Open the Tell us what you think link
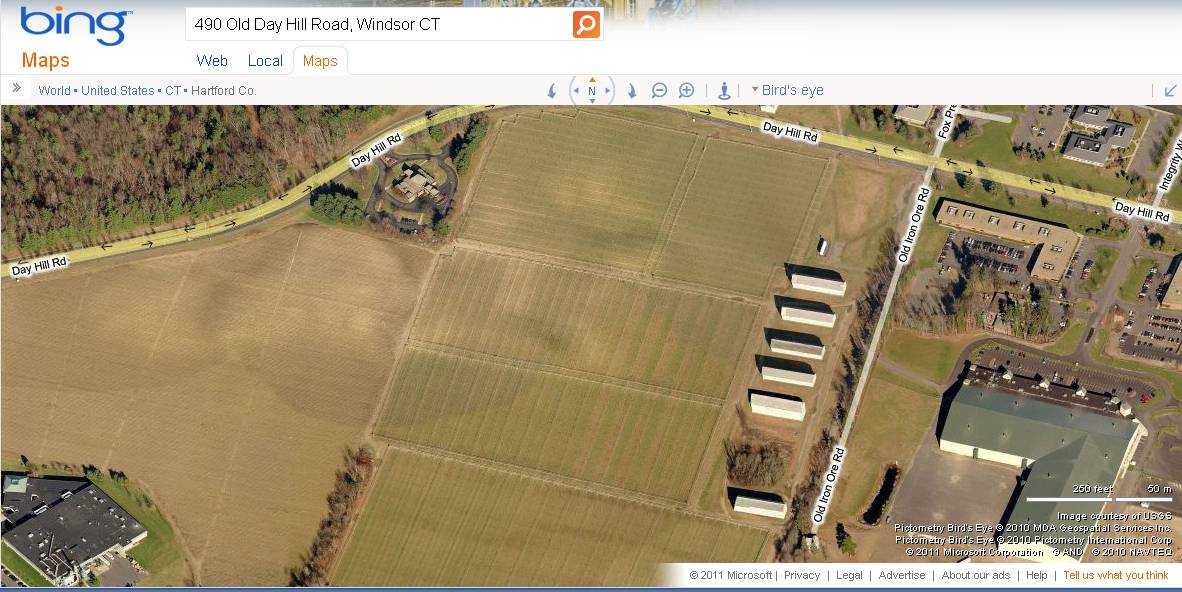The width and height of the screenshot is (1182, 592). [1116, 575]
